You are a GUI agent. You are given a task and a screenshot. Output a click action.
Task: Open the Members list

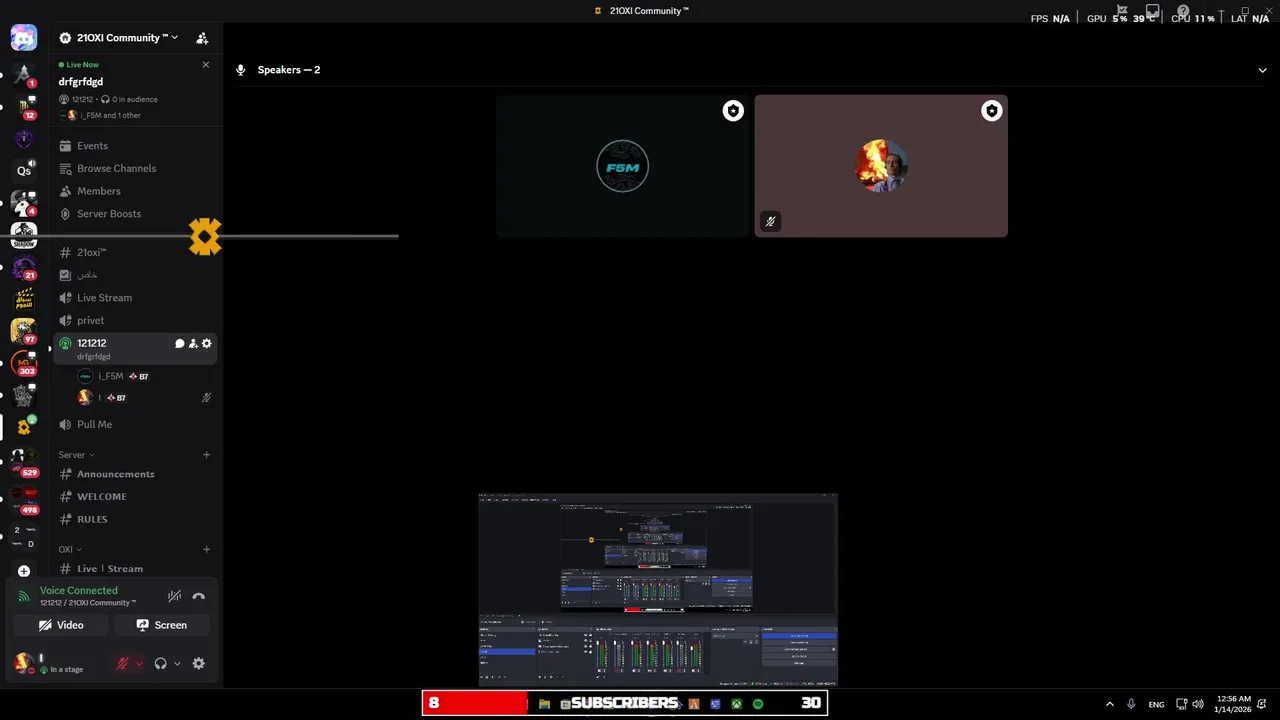pyautogui.click(x=135, y=191)
